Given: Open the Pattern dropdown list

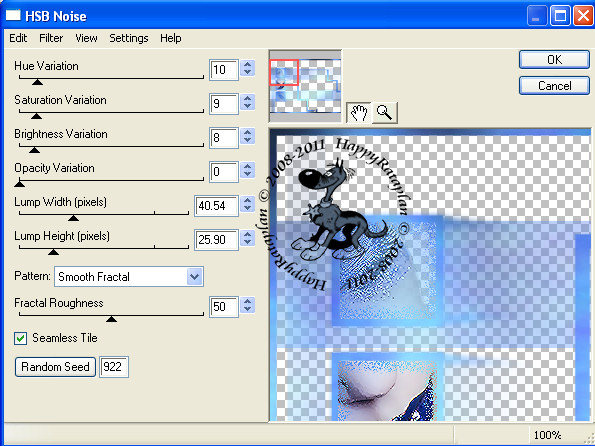Looking at the screenshot, I should (x=194, y=276).
